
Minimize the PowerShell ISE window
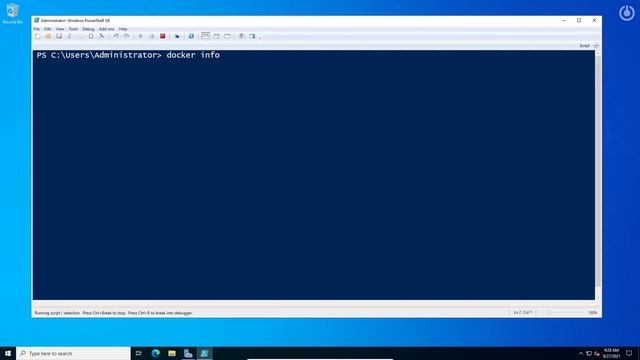[564, 20]
